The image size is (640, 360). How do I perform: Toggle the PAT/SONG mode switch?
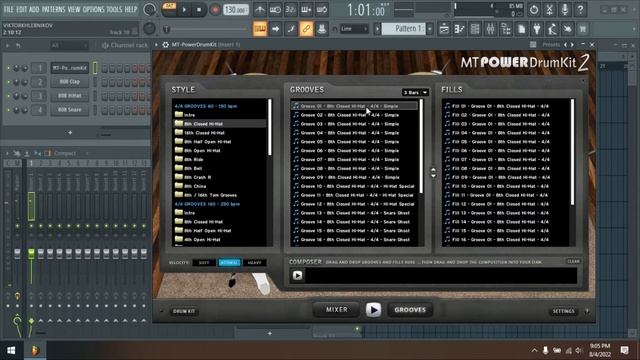(x=169, y=9)
